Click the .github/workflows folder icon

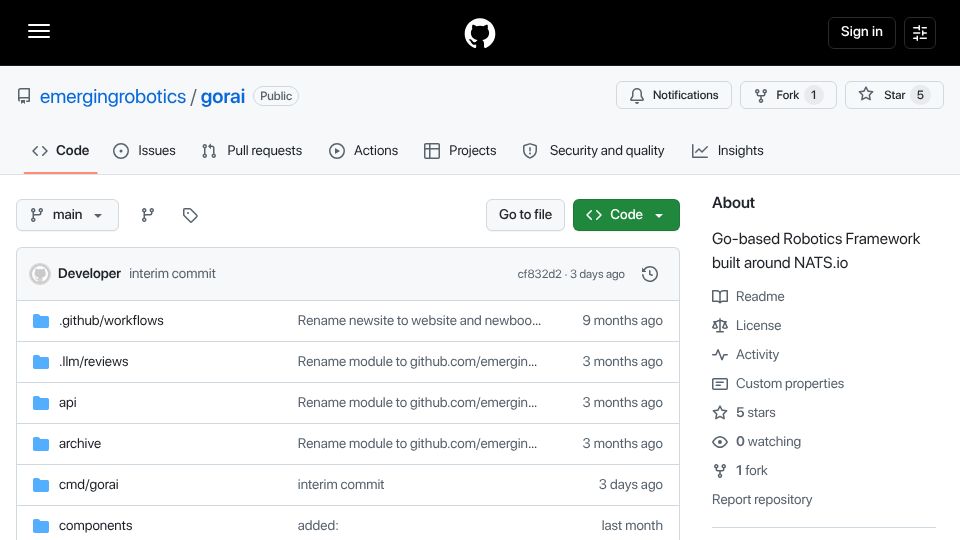pos(41,321)
